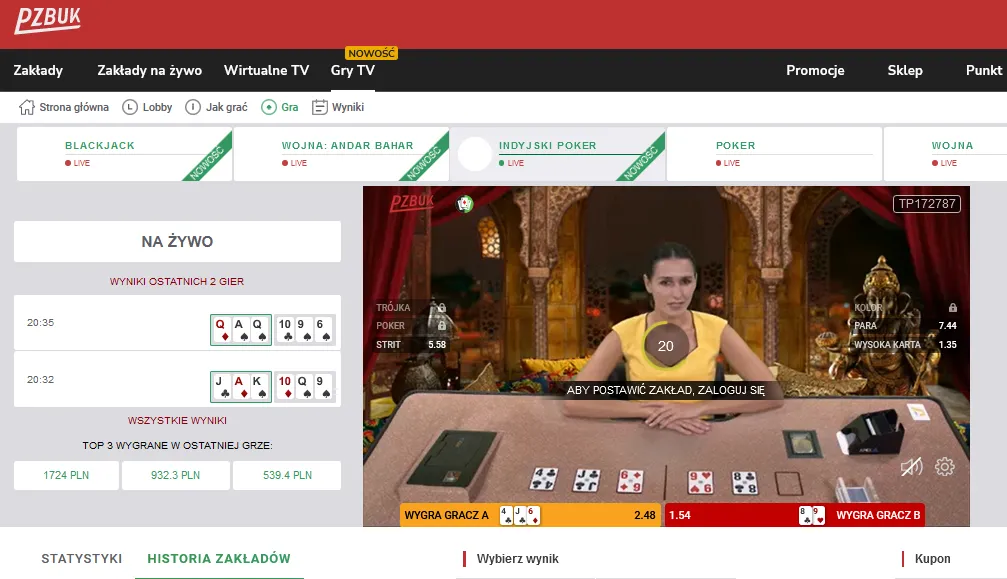1007x579 pixels.
Task: Select STRIT odds 5.58
Action: tap(411, 345)
